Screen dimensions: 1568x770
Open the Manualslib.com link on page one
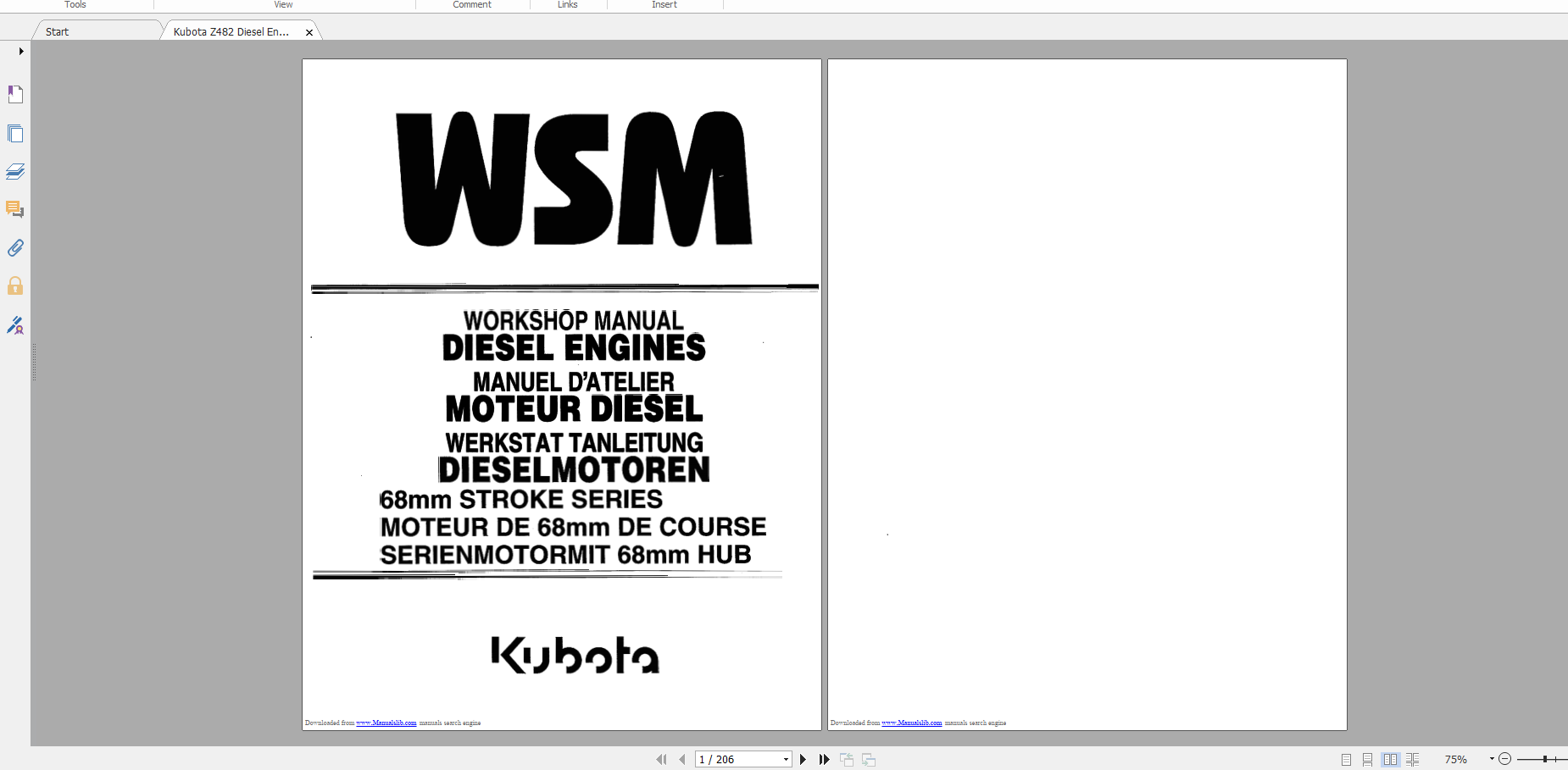pyautogui.click(x=386, y=723)
